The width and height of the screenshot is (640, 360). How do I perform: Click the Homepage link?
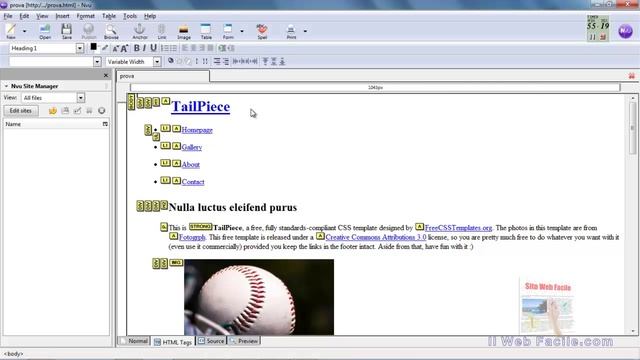click(x=197, y=130)
